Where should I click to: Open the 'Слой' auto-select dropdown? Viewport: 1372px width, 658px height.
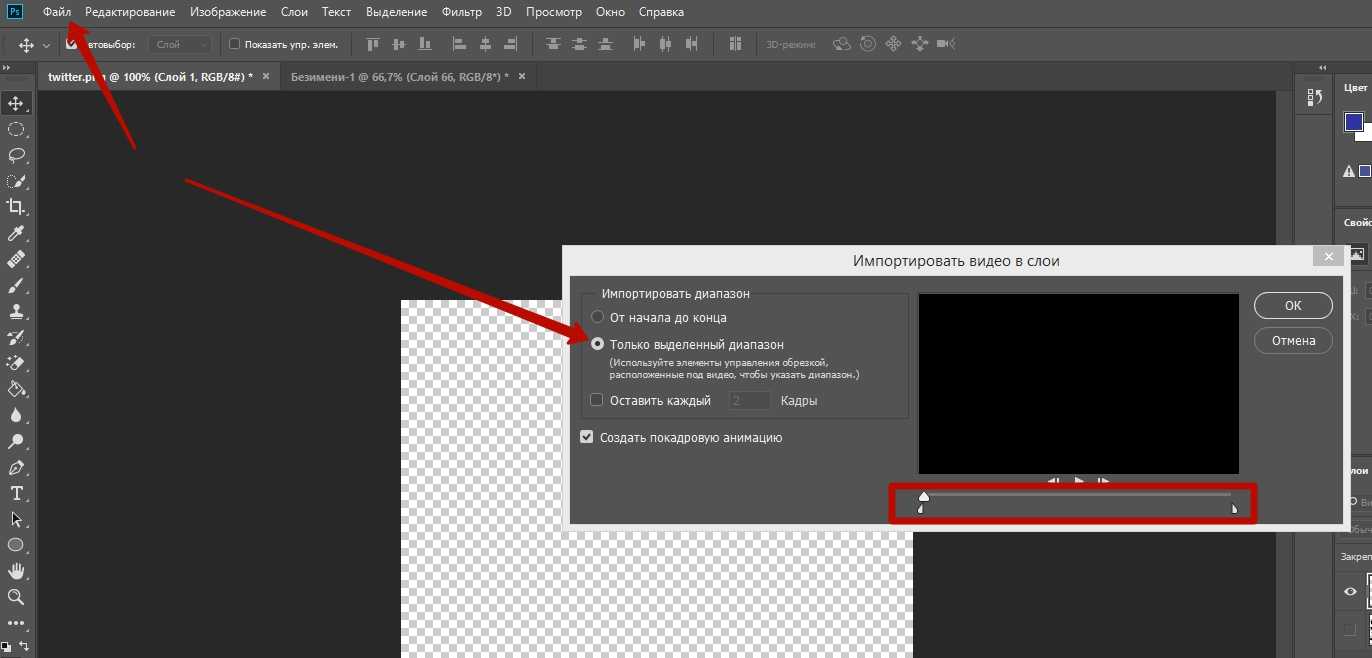180,44
